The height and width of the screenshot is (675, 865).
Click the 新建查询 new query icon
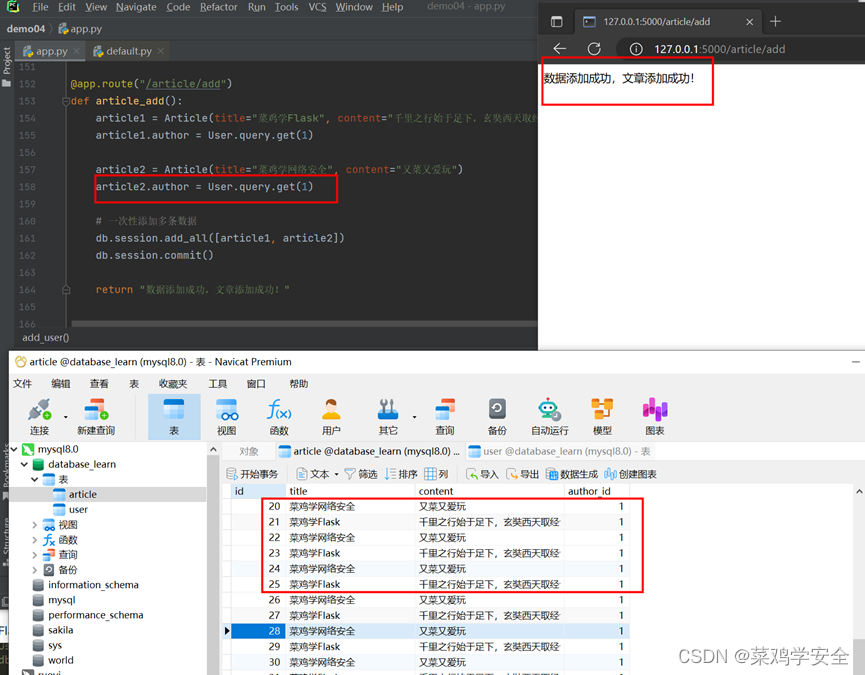tap(96, 417)
